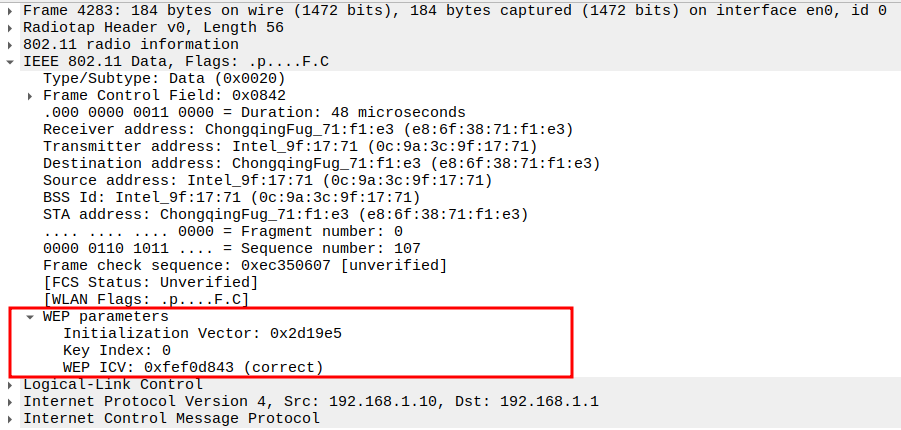Collapse the WEP parameters section
The image size is (901, 430).
pos(31,316)
